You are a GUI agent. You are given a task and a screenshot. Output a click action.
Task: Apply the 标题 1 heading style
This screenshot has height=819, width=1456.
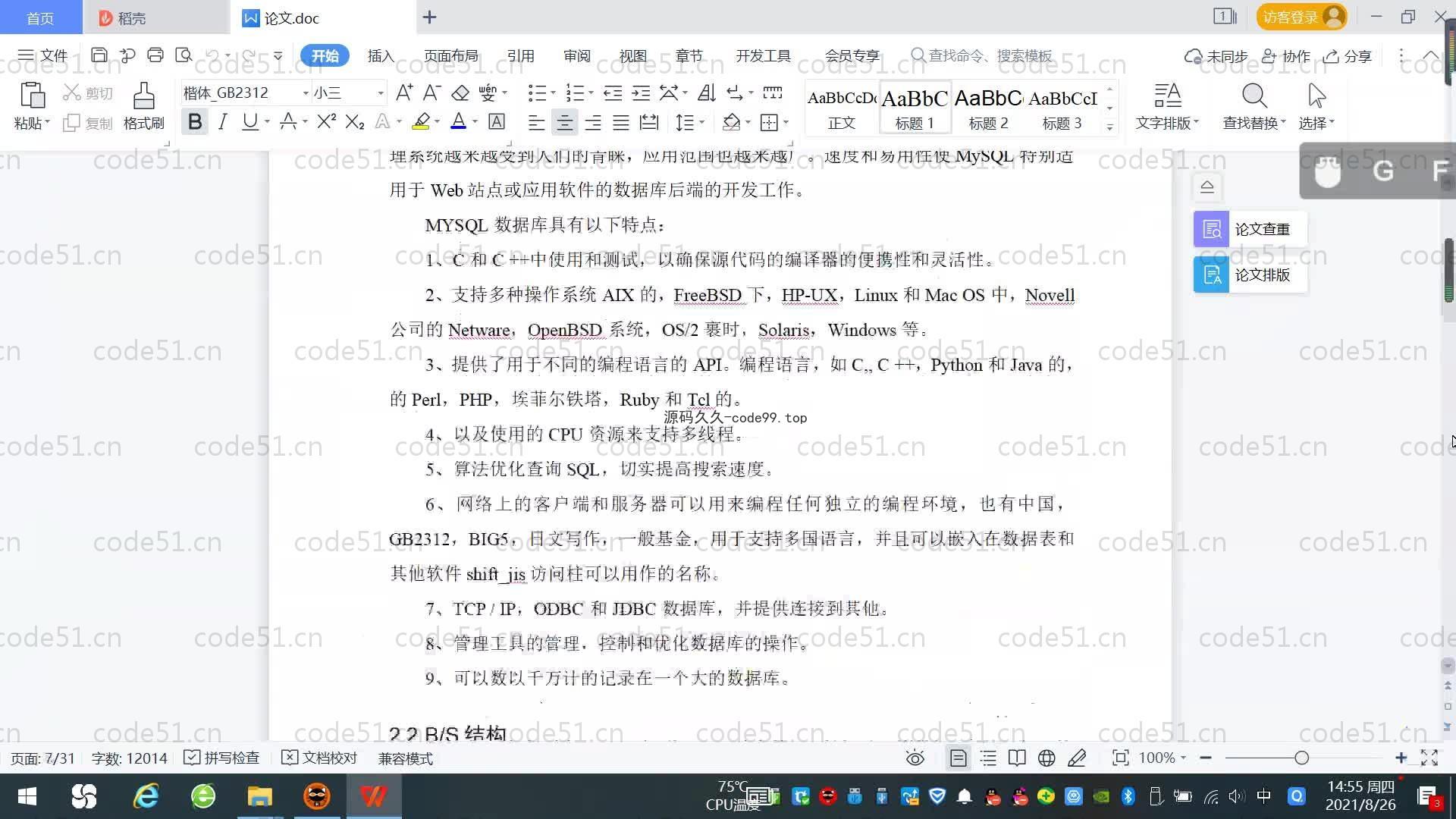click(915, 108)
